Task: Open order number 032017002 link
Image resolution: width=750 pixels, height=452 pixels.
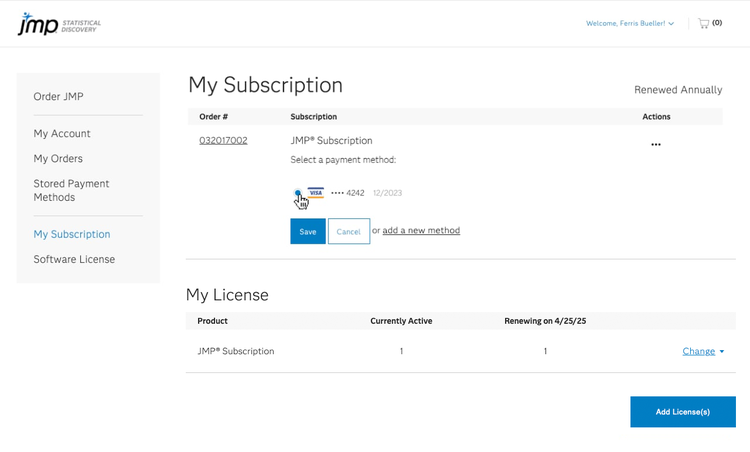Action: (x=223, y=141)
